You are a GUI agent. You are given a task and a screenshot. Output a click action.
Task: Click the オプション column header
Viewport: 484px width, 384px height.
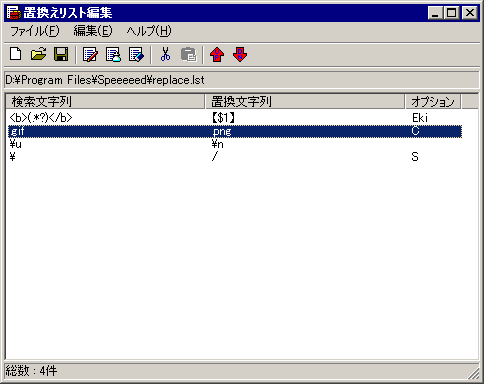coord(433,101)
